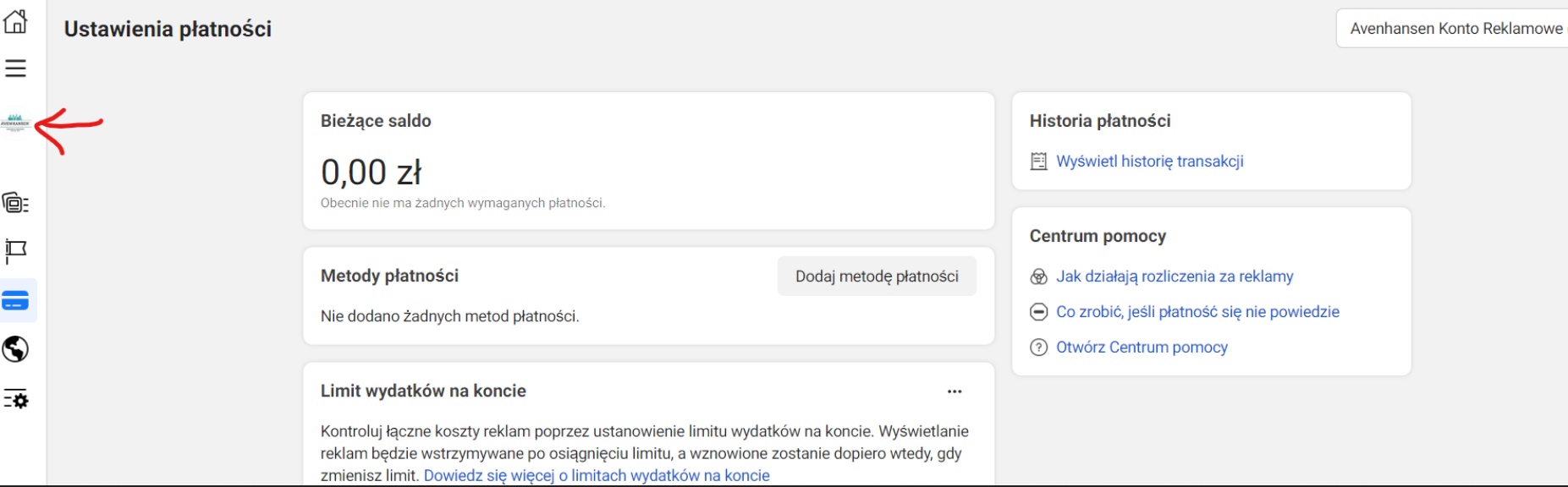Go to the home icon in sidebar

(x=15, y=22)
